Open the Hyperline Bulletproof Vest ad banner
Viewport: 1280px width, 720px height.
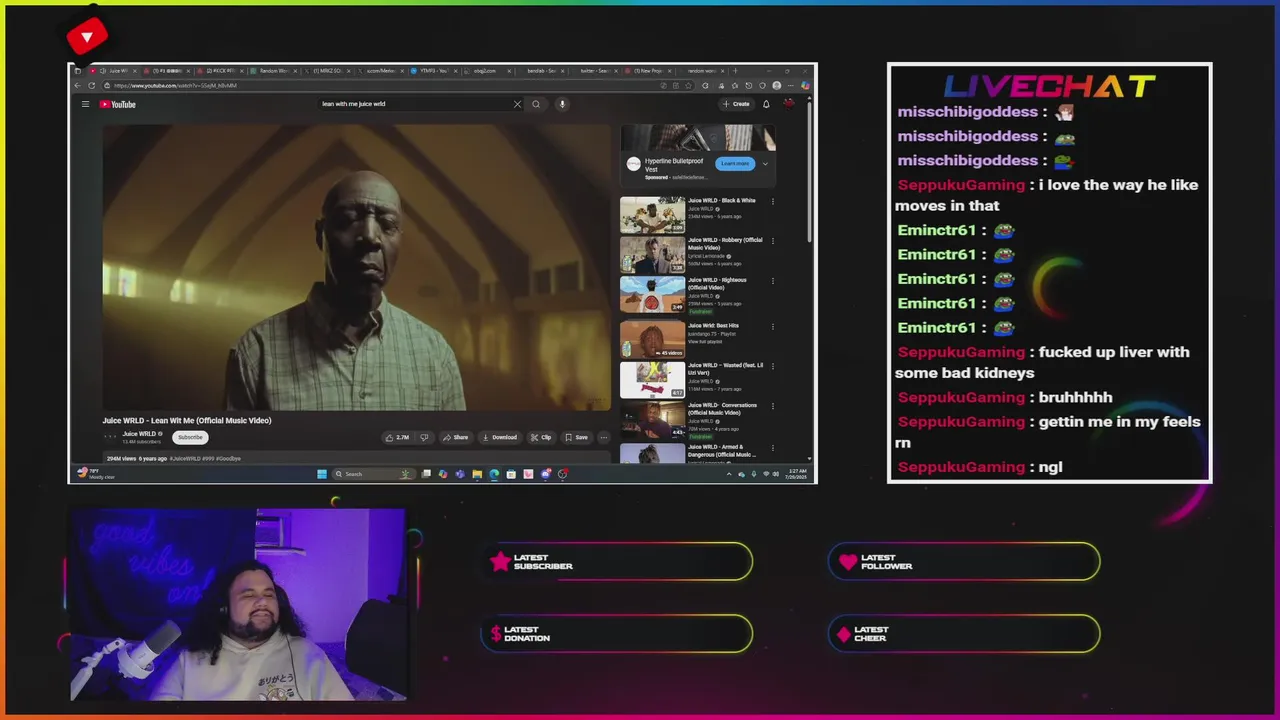[698, 137]
